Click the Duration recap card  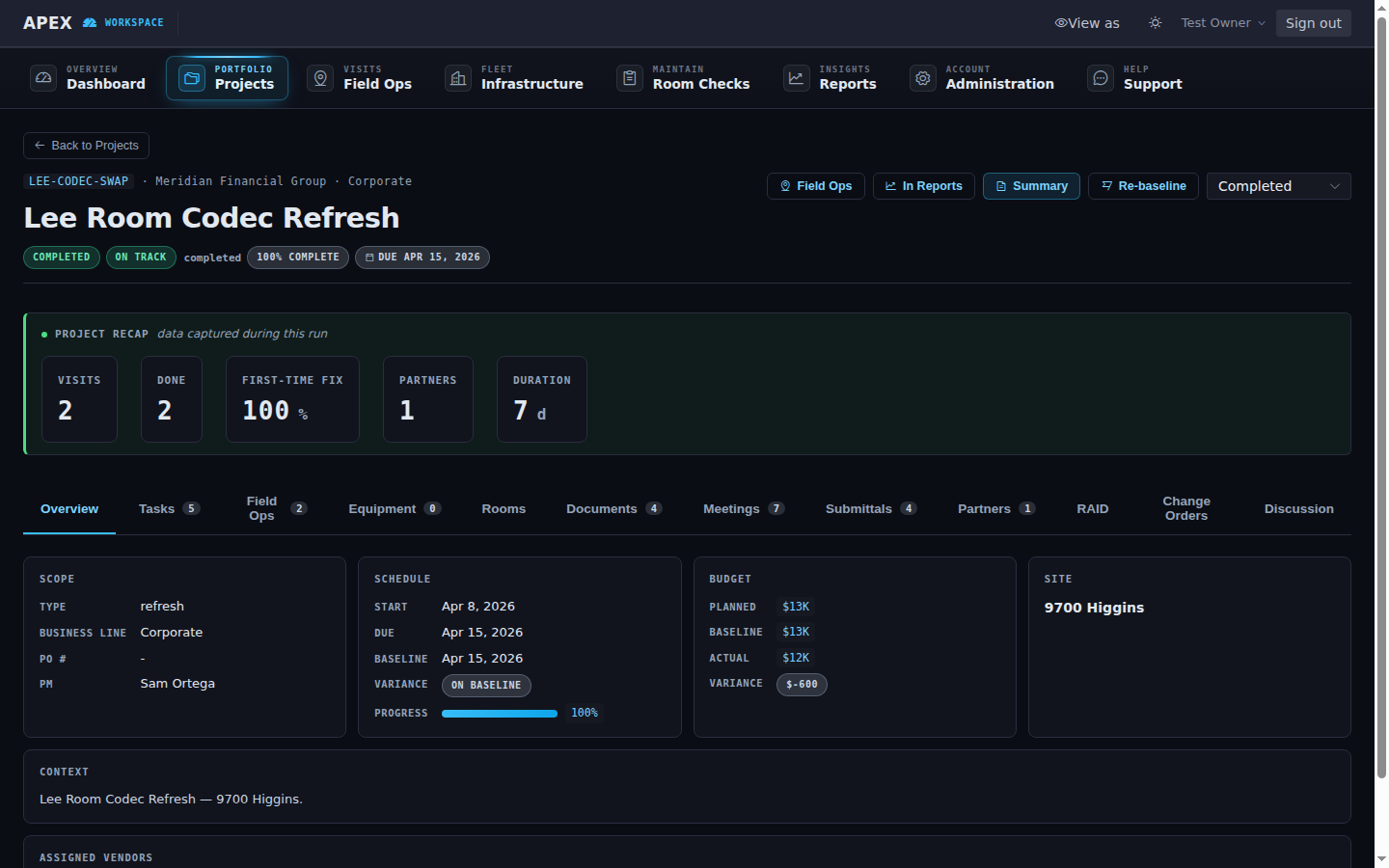[x=542, y=399]
